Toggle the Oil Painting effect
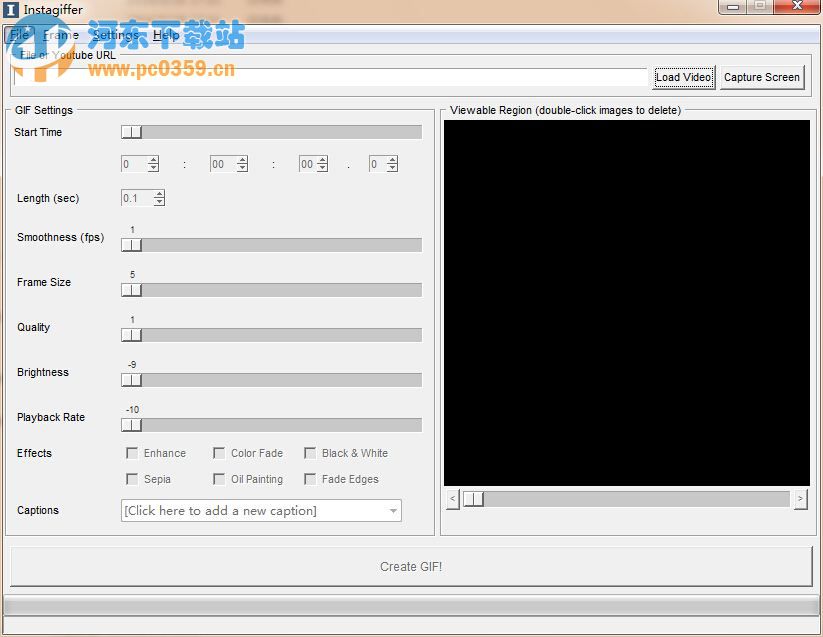This screenshot has height=637, width=823. coord(219,479)
